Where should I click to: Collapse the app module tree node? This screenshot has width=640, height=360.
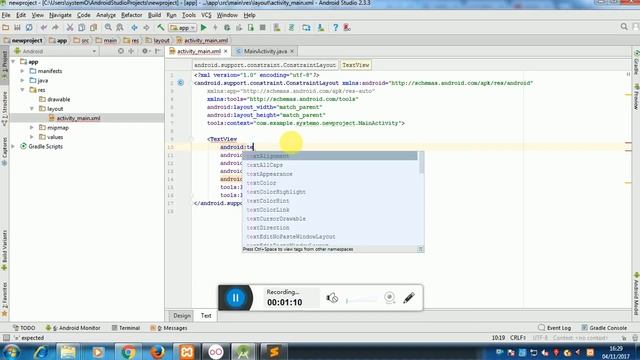coord(13,62)
